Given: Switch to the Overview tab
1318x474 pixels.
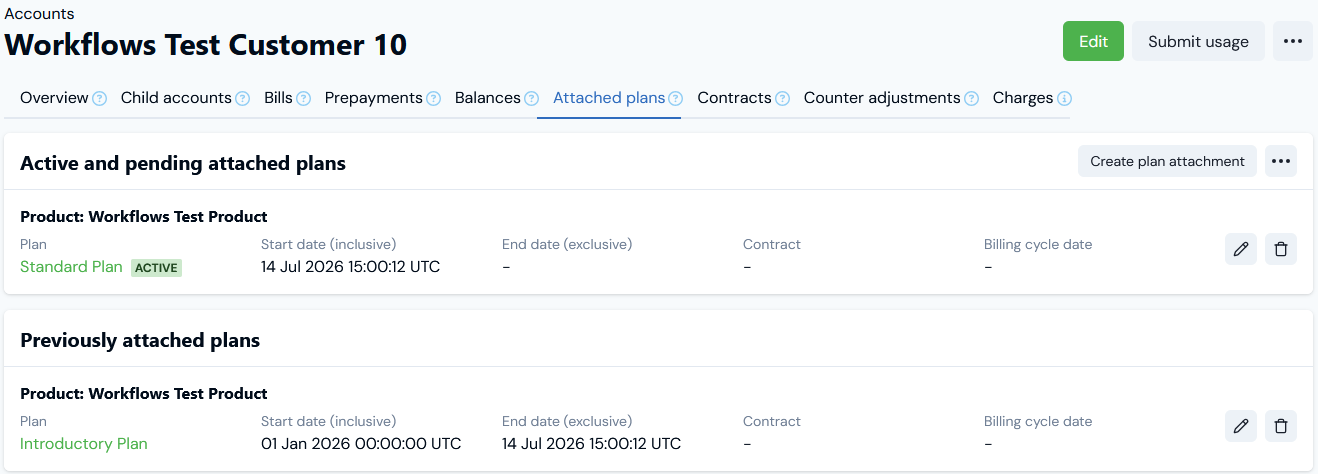Looking at the screenshot, I should pos(54,98).
